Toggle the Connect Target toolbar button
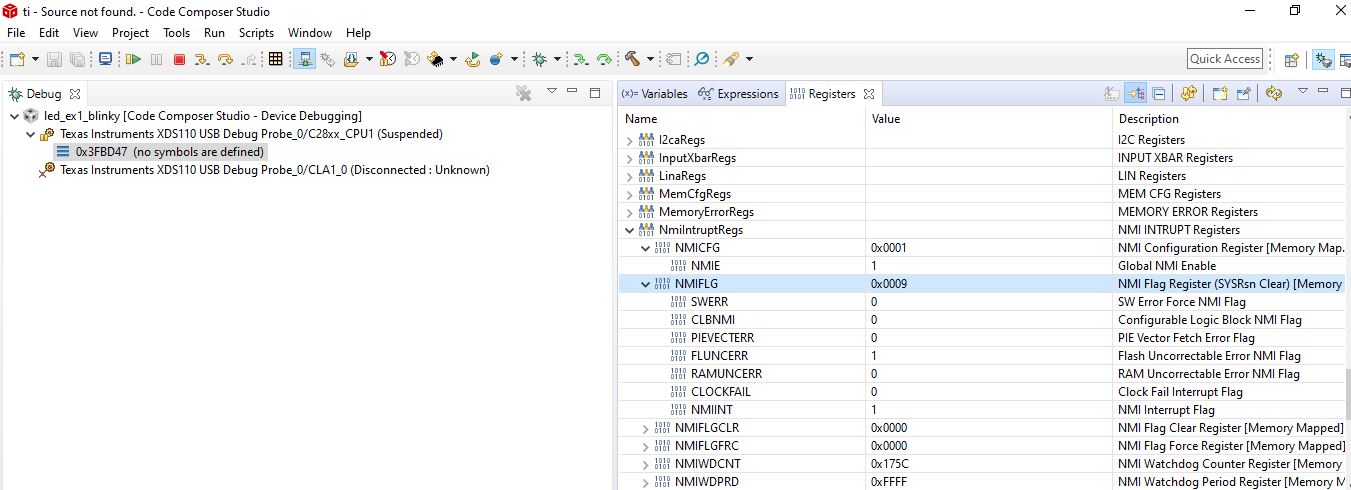The image size is (1351, 490). 305,60
